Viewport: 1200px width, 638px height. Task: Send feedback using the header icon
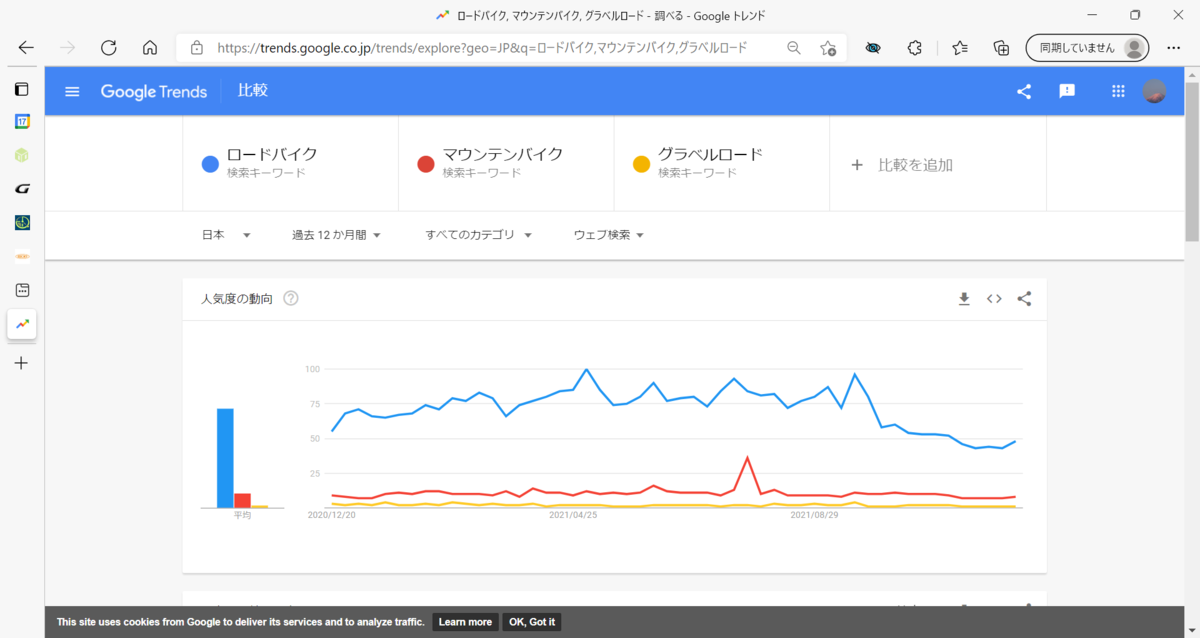point(1067,91)
